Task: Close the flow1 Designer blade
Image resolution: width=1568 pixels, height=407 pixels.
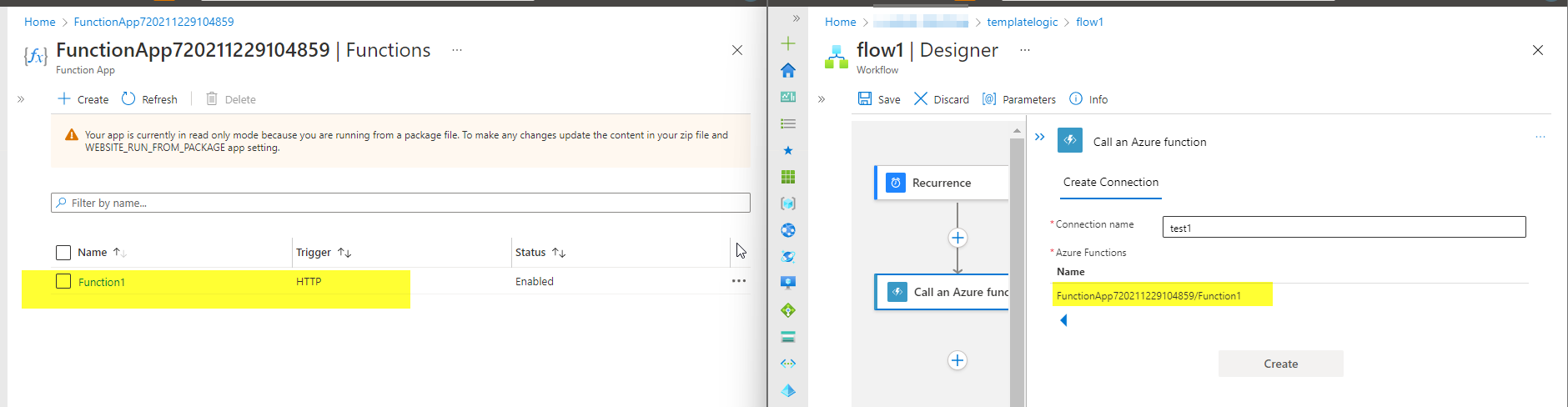Action: point(1538,50)
